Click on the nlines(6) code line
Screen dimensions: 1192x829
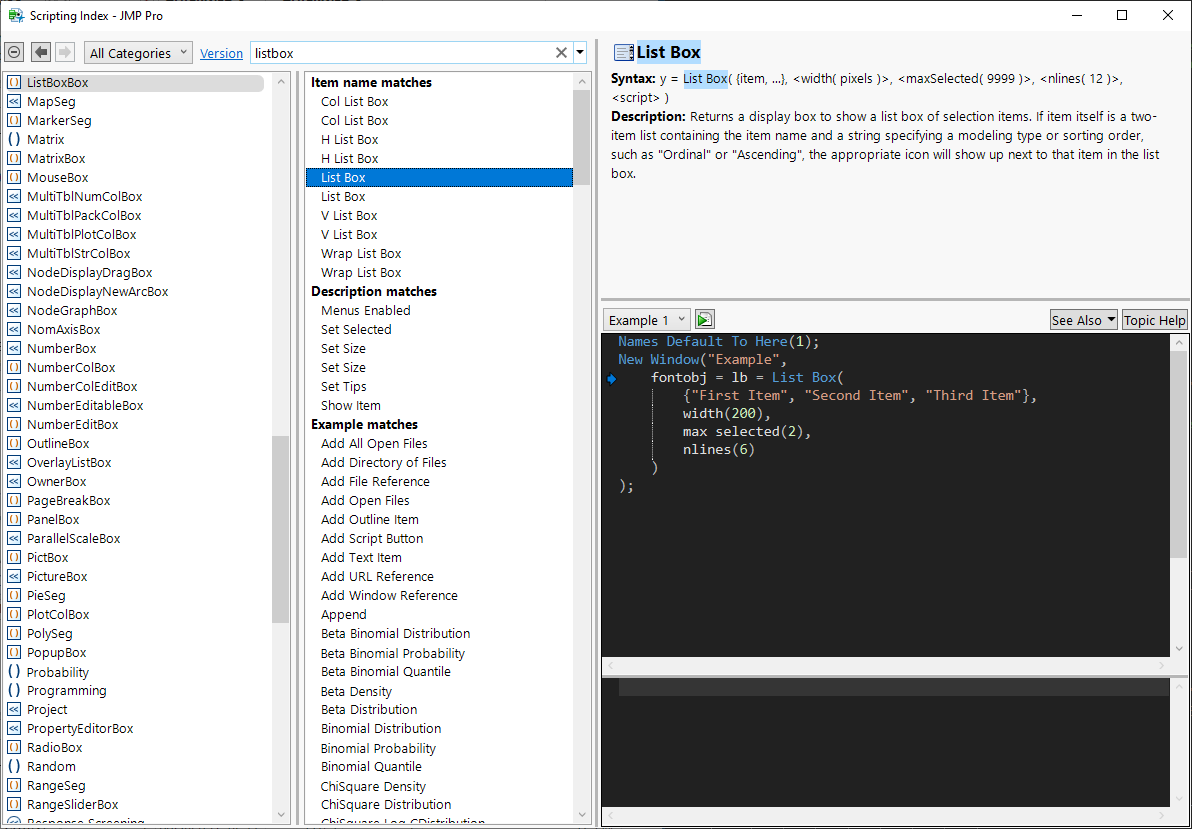coord(718,449)
